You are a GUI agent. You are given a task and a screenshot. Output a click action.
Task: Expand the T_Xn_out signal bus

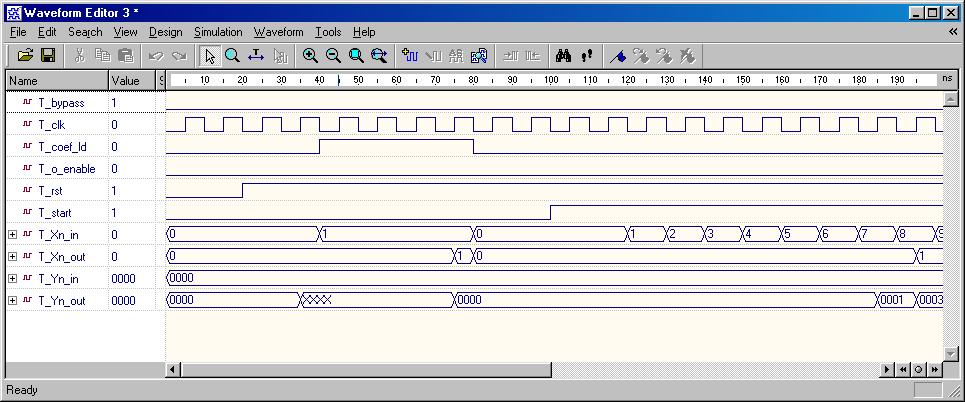(x=12, y=256)
